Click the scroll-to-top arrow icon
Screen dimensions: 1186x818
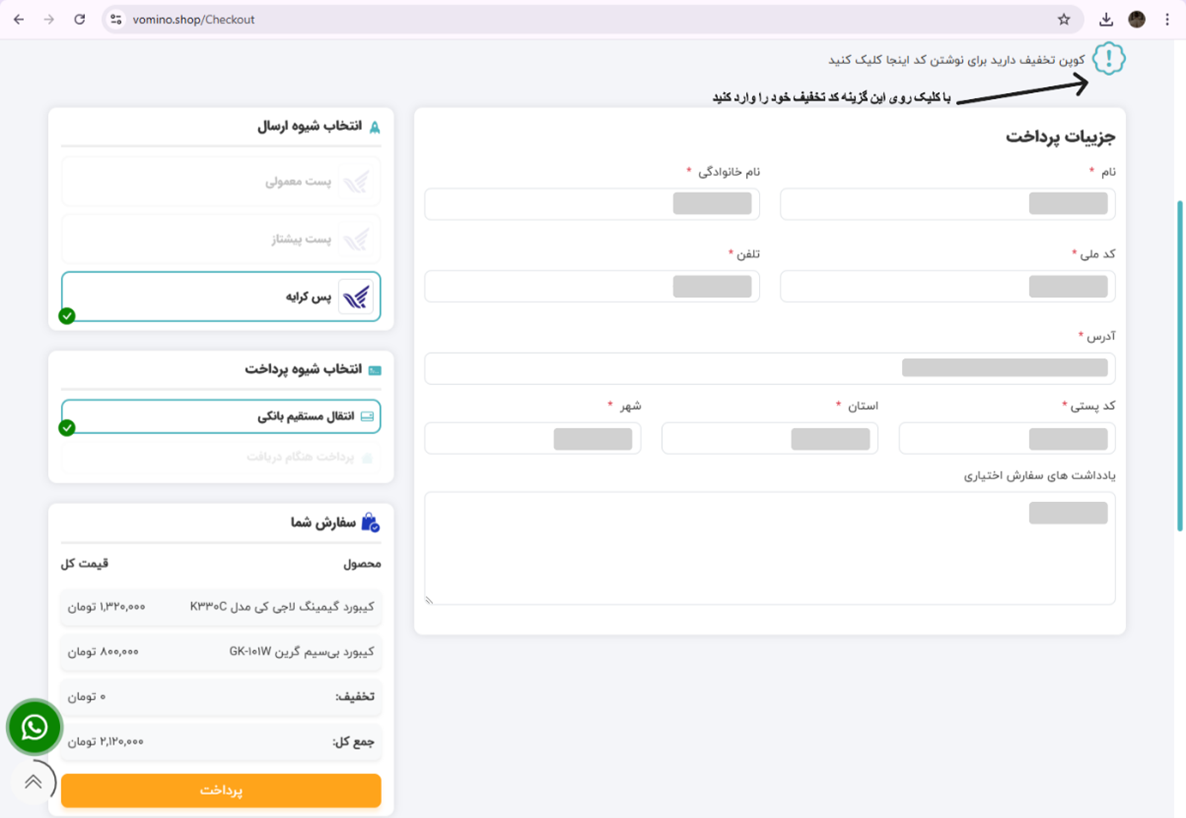pos(34,782)
